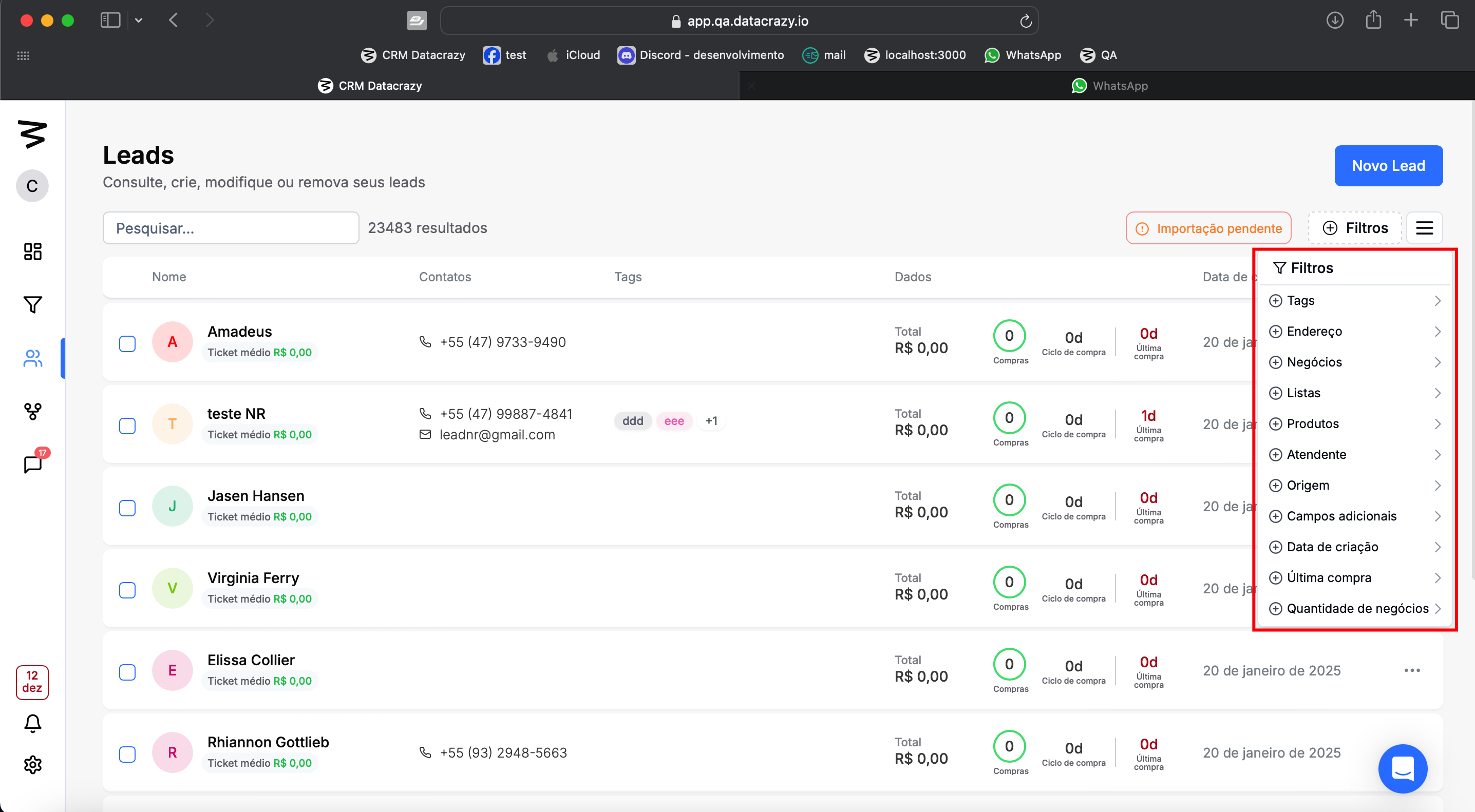1475x812 pixels.
Task: Select the Amadeus lead checkbox
Action: (x=127, y=343)
